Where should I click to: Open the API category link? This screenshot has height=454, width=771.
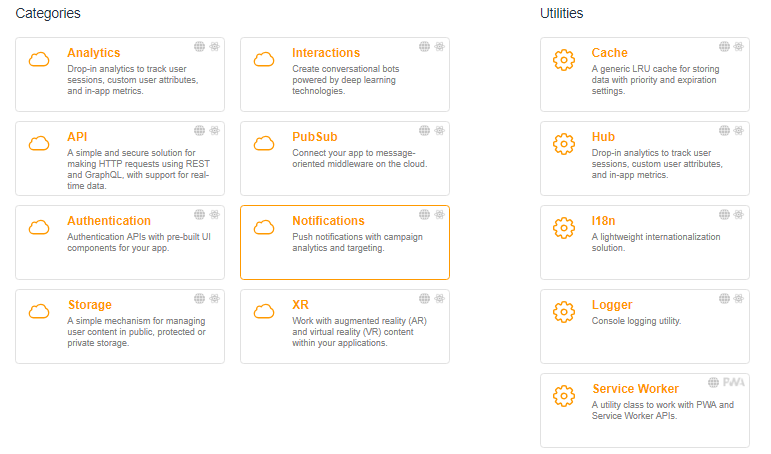77,137
